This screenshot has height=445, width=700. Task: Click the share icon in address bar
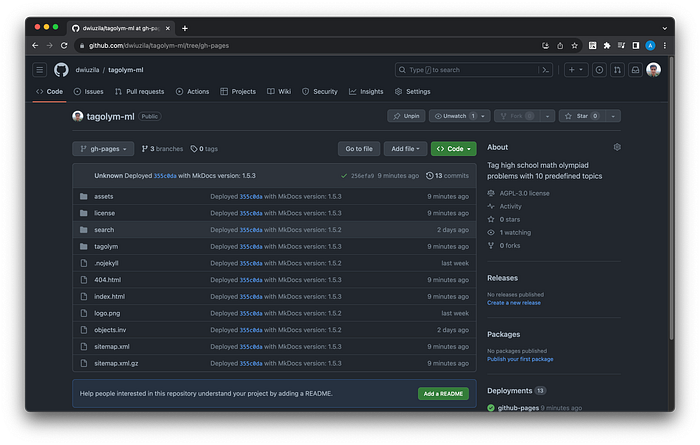pyautogui.click(x=560, y=46)
